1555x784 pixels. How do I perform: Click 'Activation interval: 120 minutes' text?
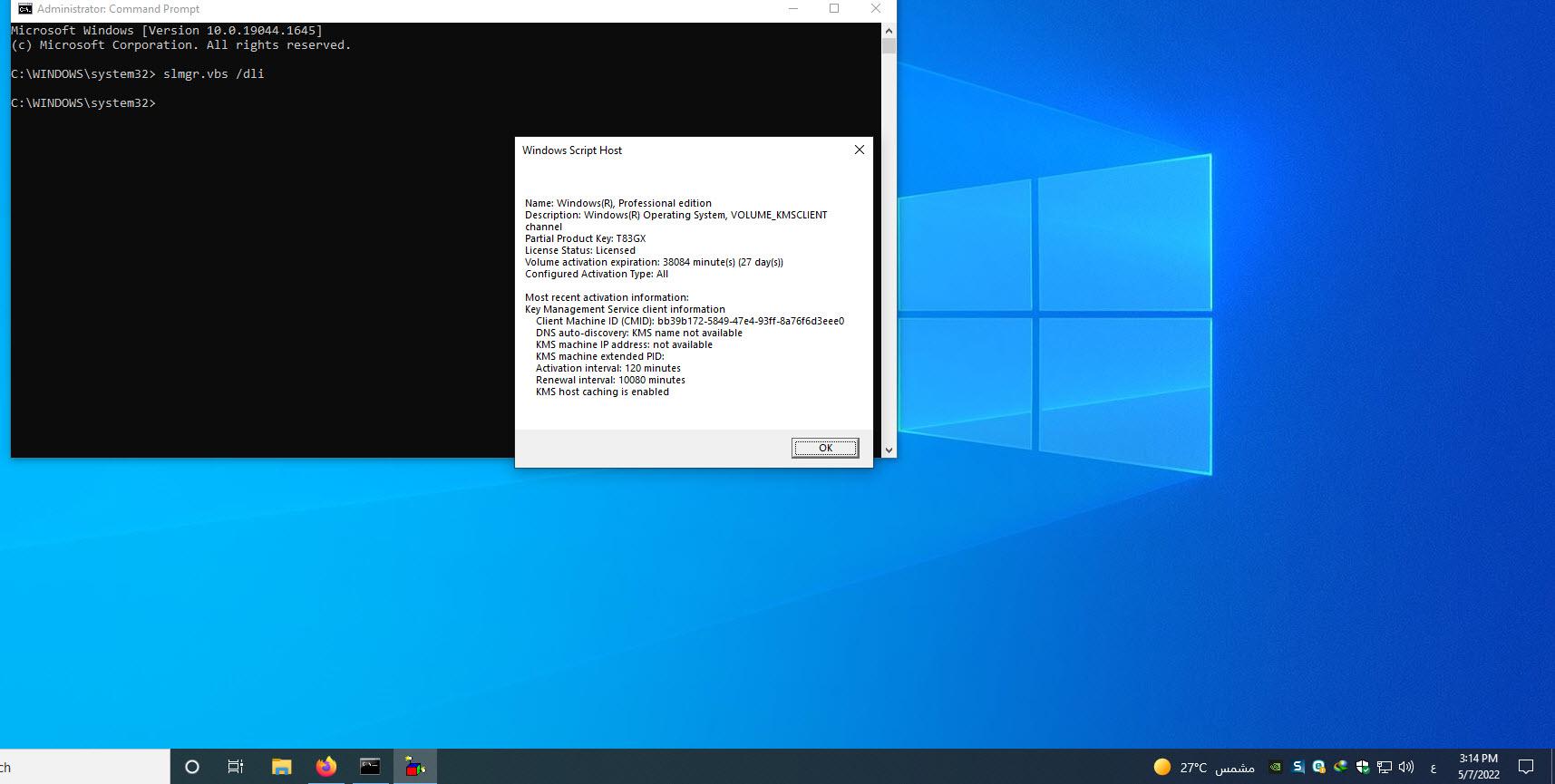tap(608, 368)
